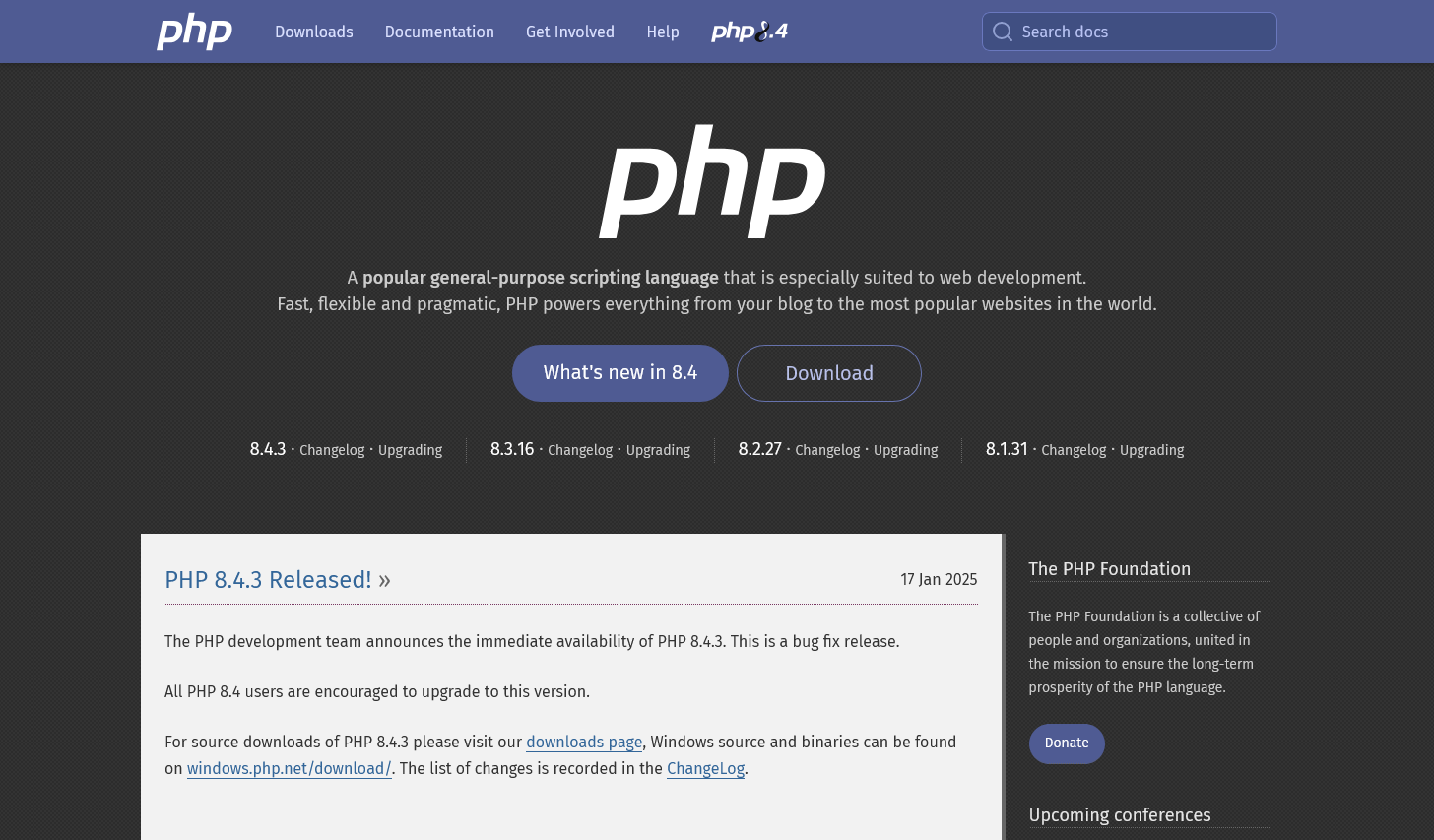The image size is (1434, 840).
Task: View the 8.2.27 Changelog
Action: tap(827, 450)
